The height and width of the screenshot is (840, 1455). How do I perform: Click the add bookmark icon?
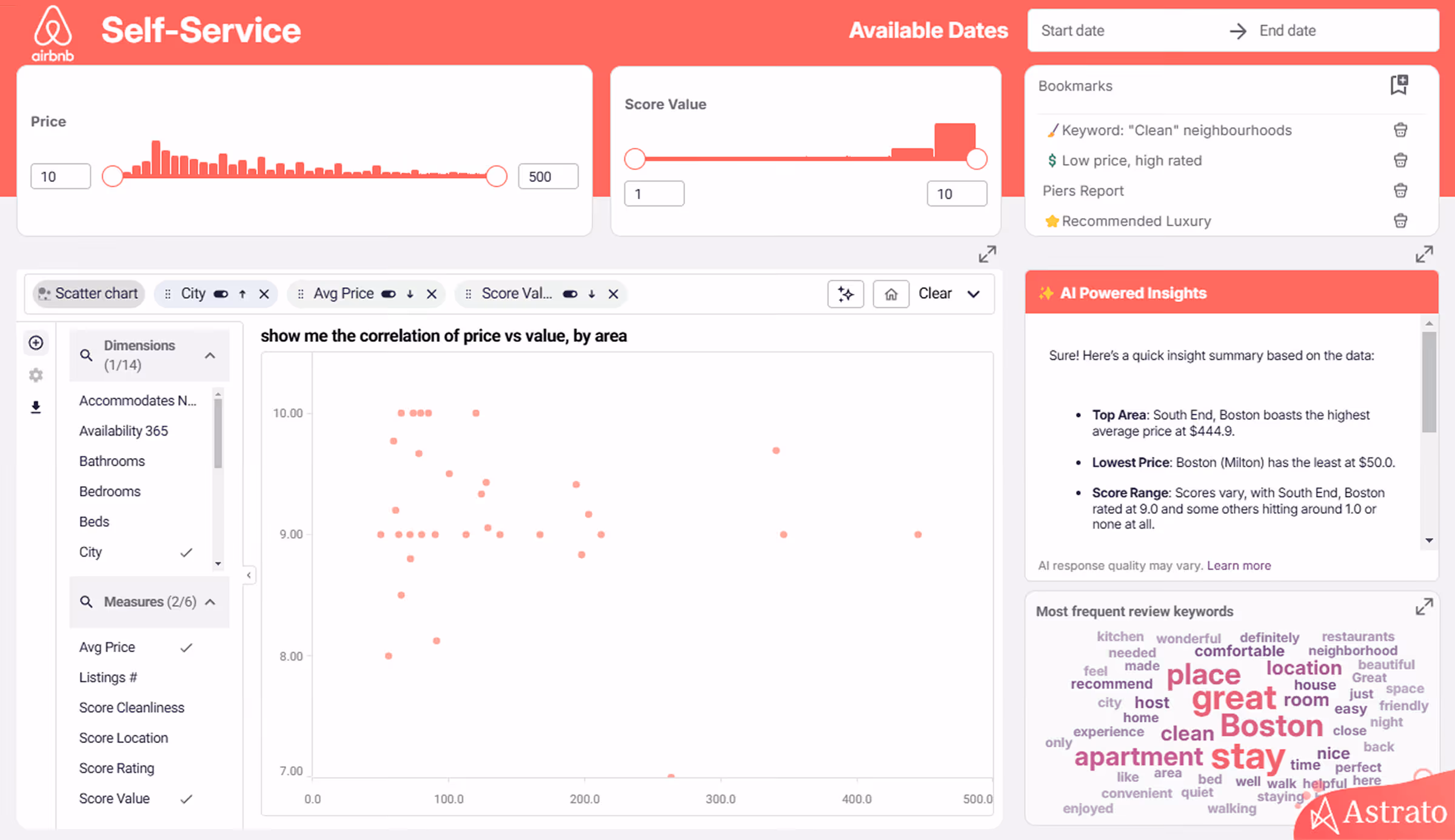1399,85
